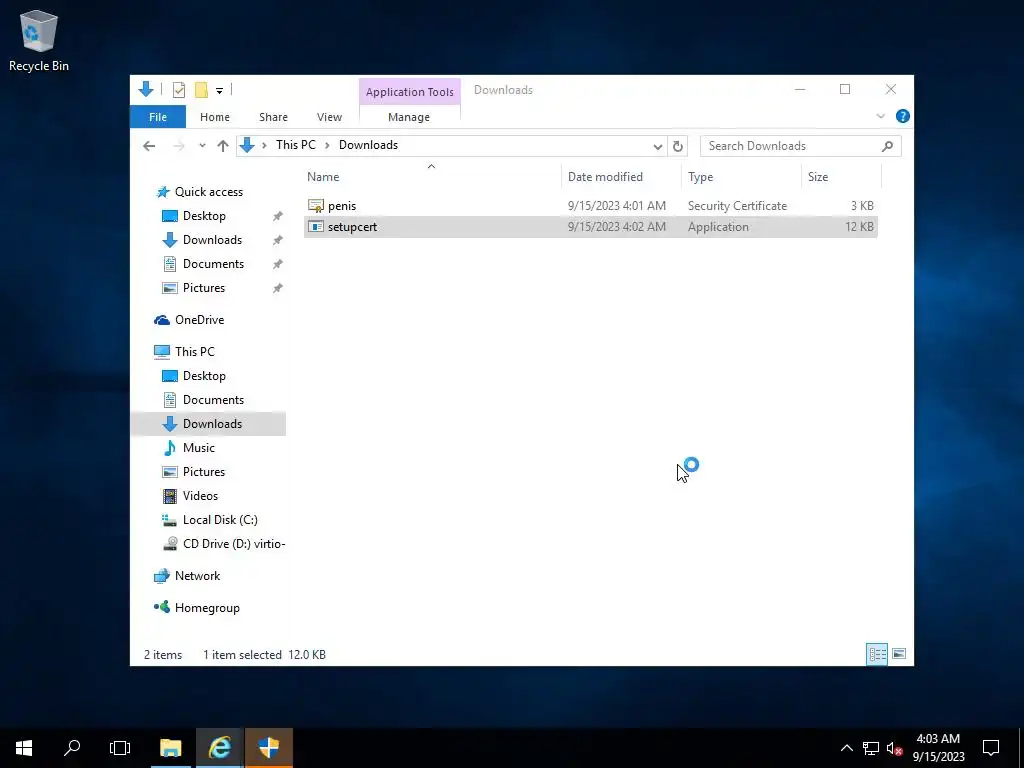Click the muted volume tray icon

[894, 748]
